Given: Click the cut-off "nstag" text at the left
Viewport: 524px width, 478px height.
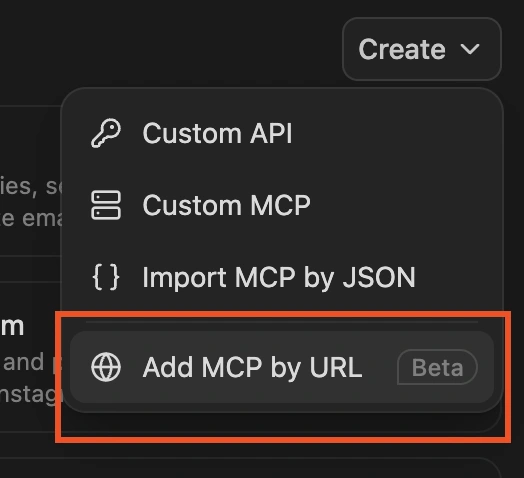Looking at the screenshot, I should pos(31,394).
